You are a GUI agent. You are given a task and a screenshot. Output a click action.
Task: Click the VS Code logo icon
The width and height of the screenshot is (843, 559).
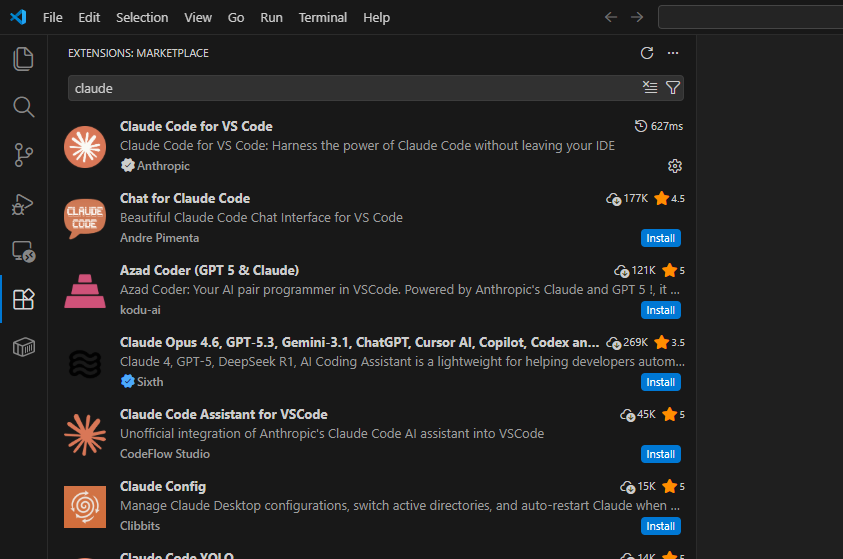tap(18, 17)
